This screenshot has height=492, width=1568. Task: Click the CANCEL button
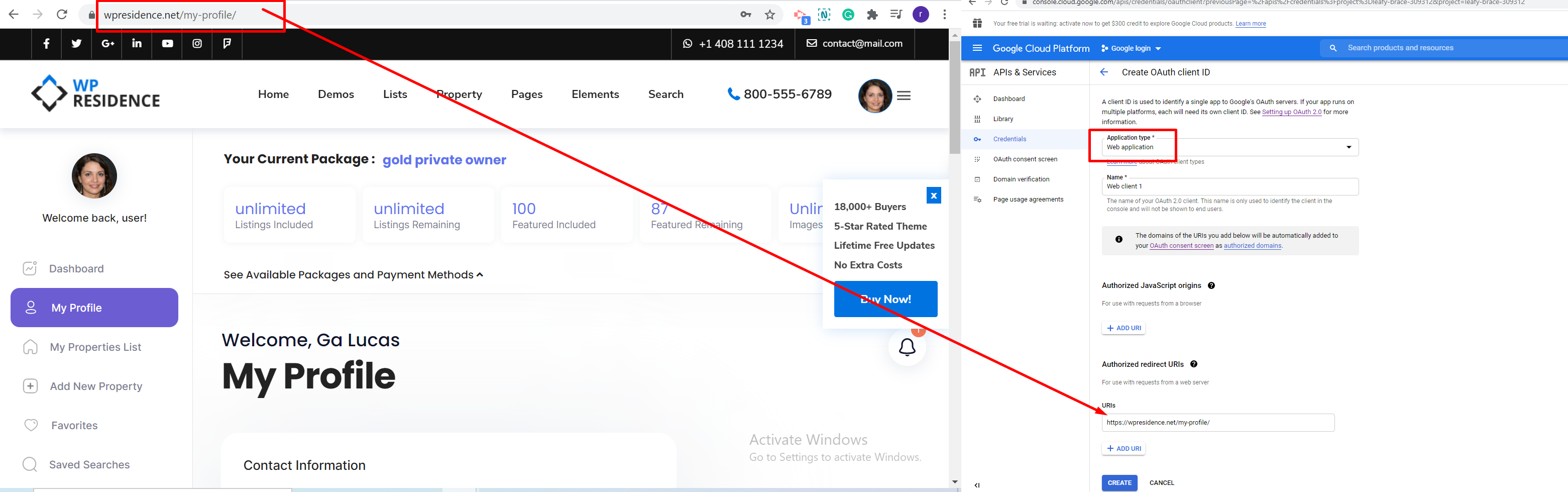click(1161, 483)
